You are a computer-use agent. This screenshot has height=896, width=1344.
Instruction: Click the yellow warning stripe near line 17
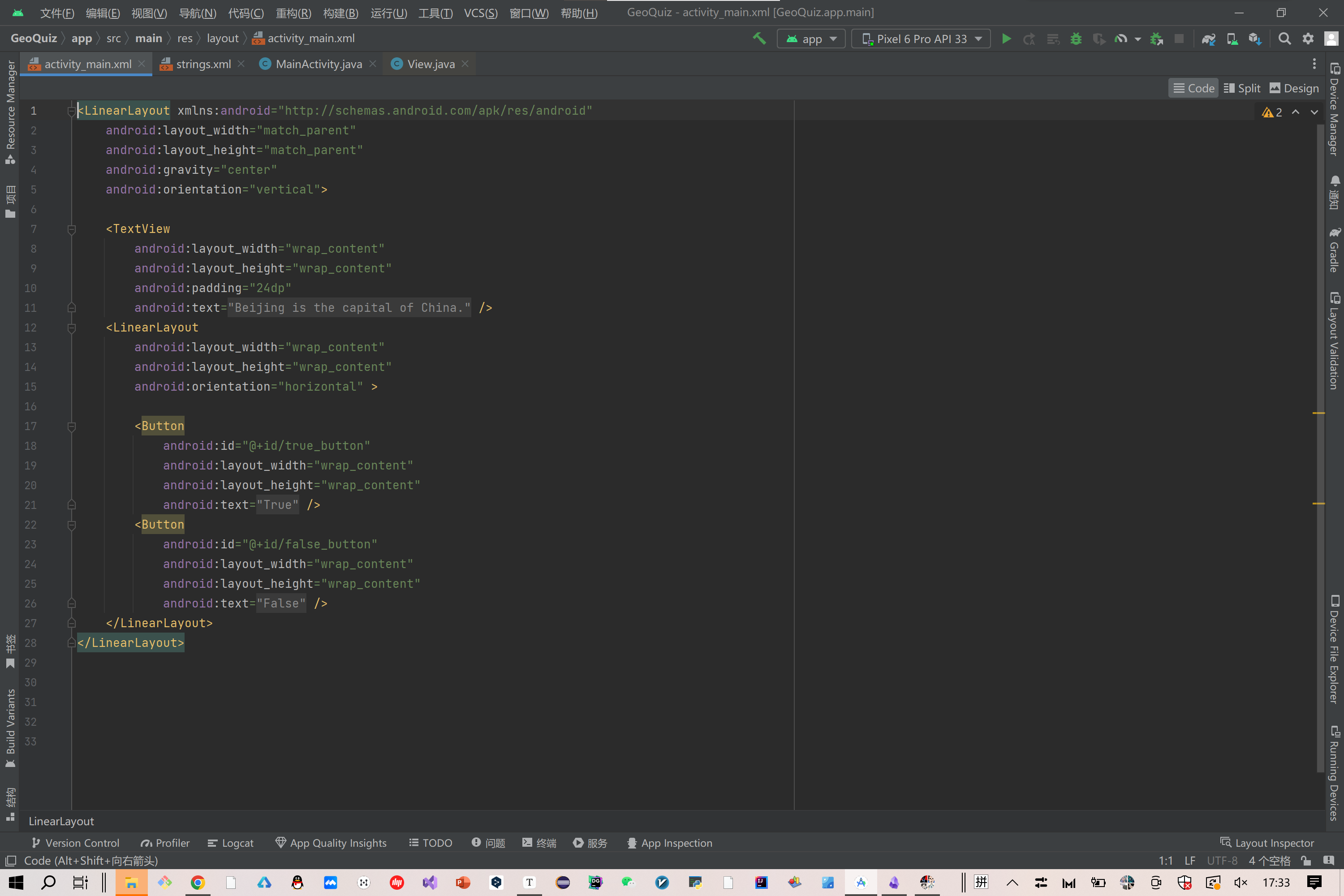1318,413
